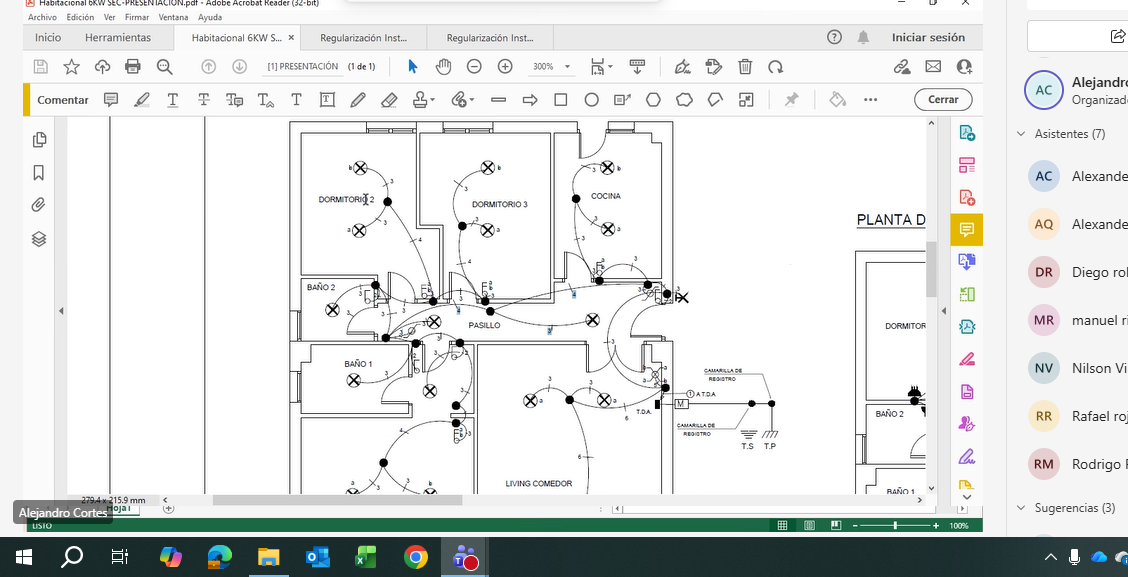The image size is (1128, 577).
Task: Collapse the Asistentes (7) section
Action: coord(1021,134)
